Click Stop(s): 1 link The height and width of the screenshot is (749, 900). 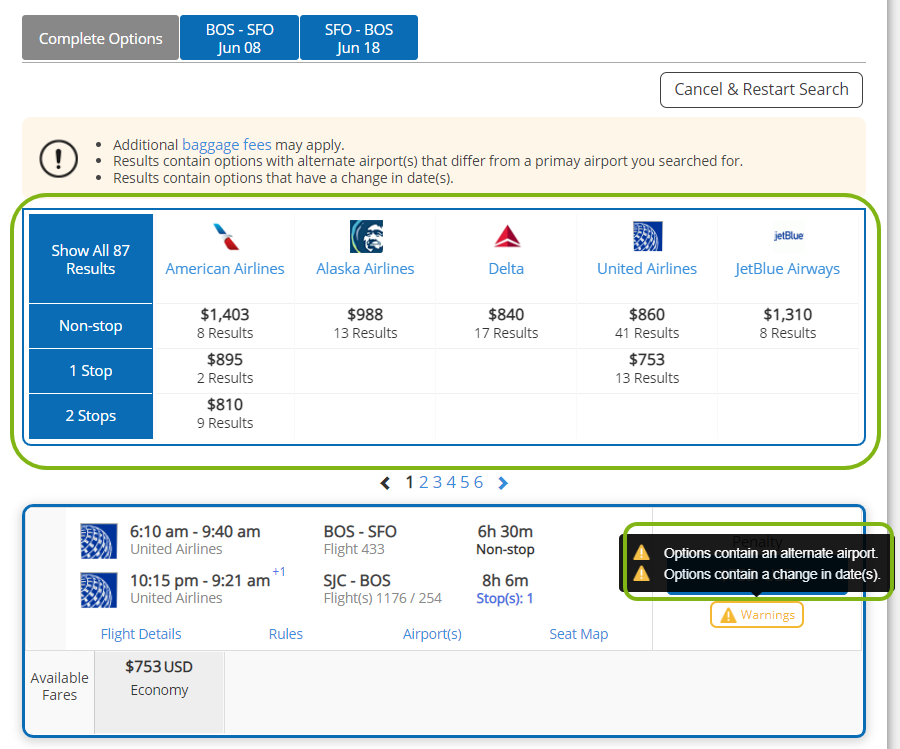[505, 599]
